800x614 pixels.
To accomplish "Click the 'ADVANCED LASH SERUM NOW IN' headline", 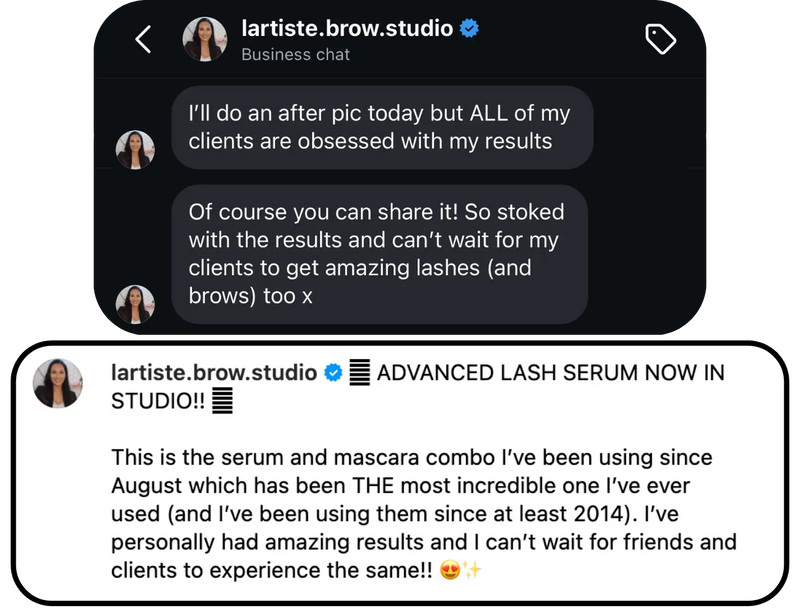I will click(x=551, y=374).
